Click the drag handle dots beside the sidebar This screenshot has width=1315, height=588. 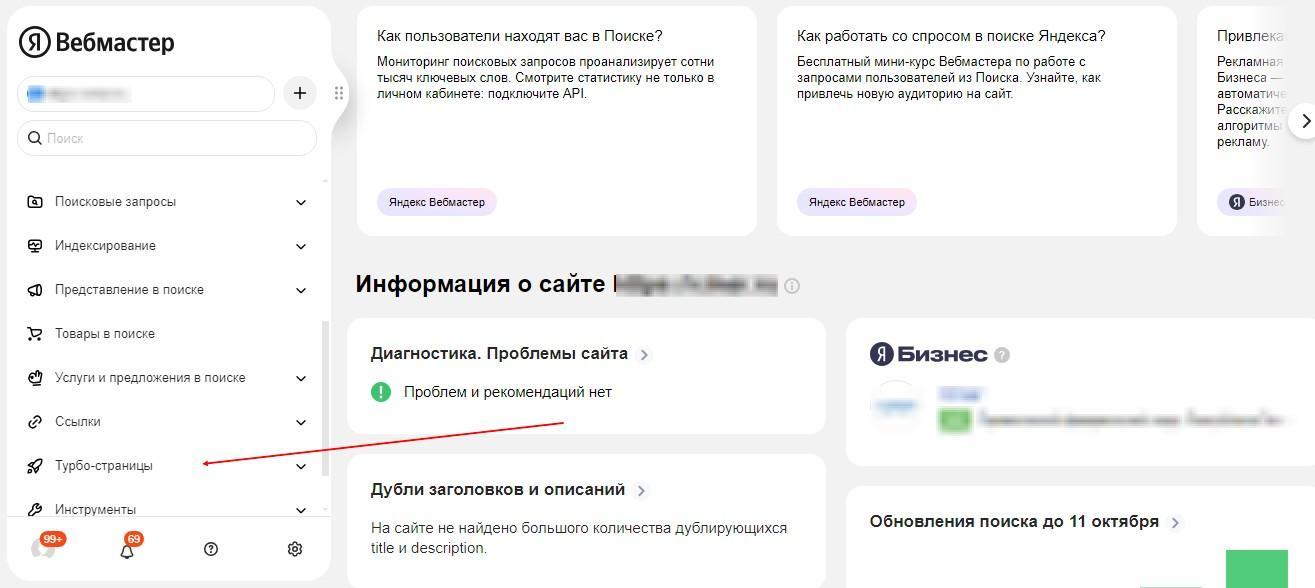[339, 93]
